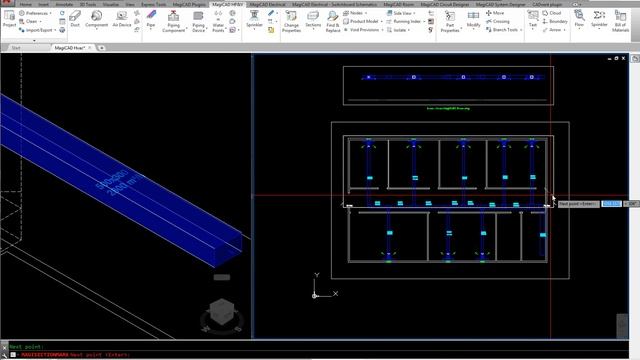The width and height of the screenshot is (640, 360).
Task: Switch to the Insert ribbon tab
Action: [x=43, y=4]
